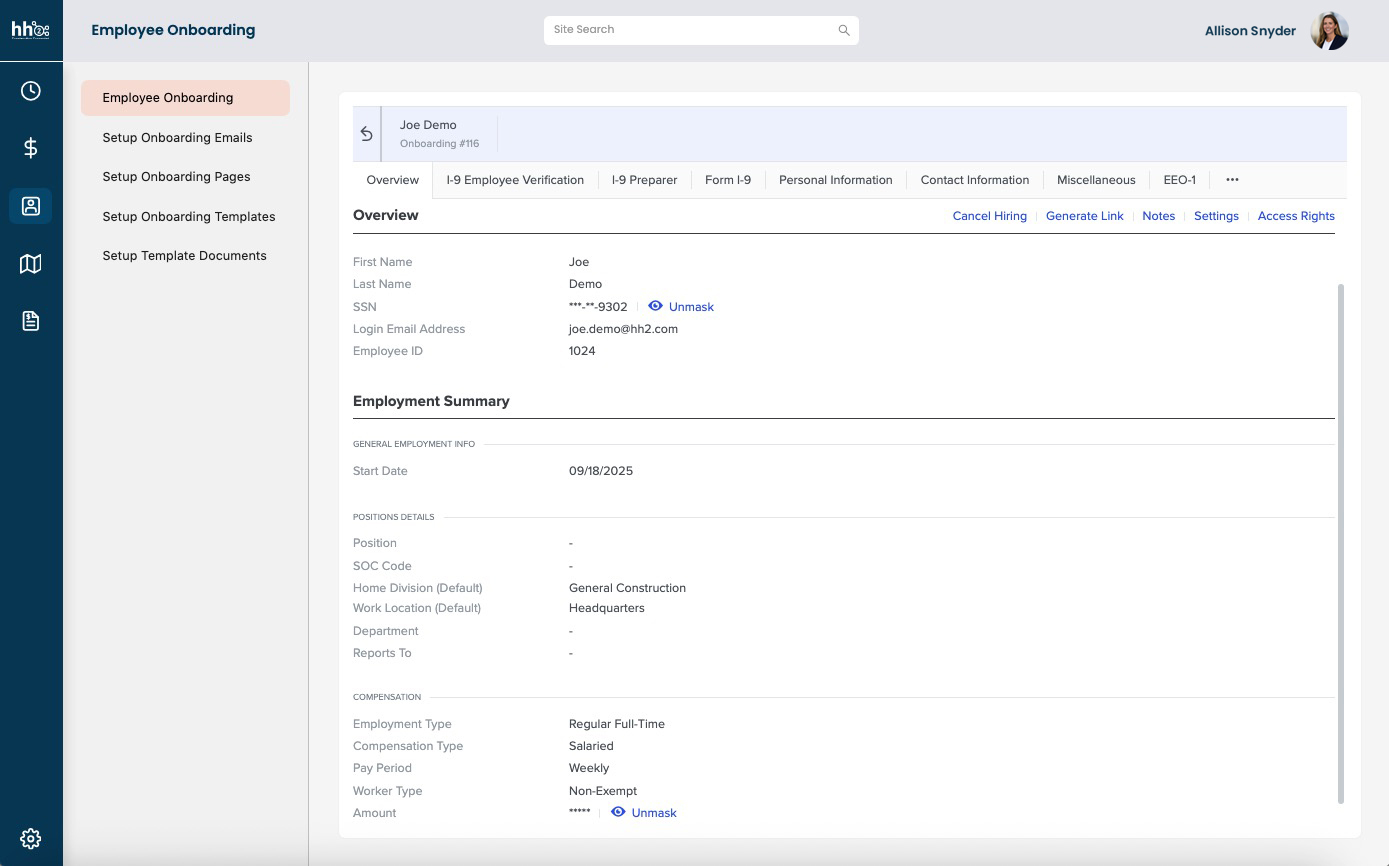Select the Contact Information tab
This screenshot has width=1389, height=866.
[x=974, y=179]
